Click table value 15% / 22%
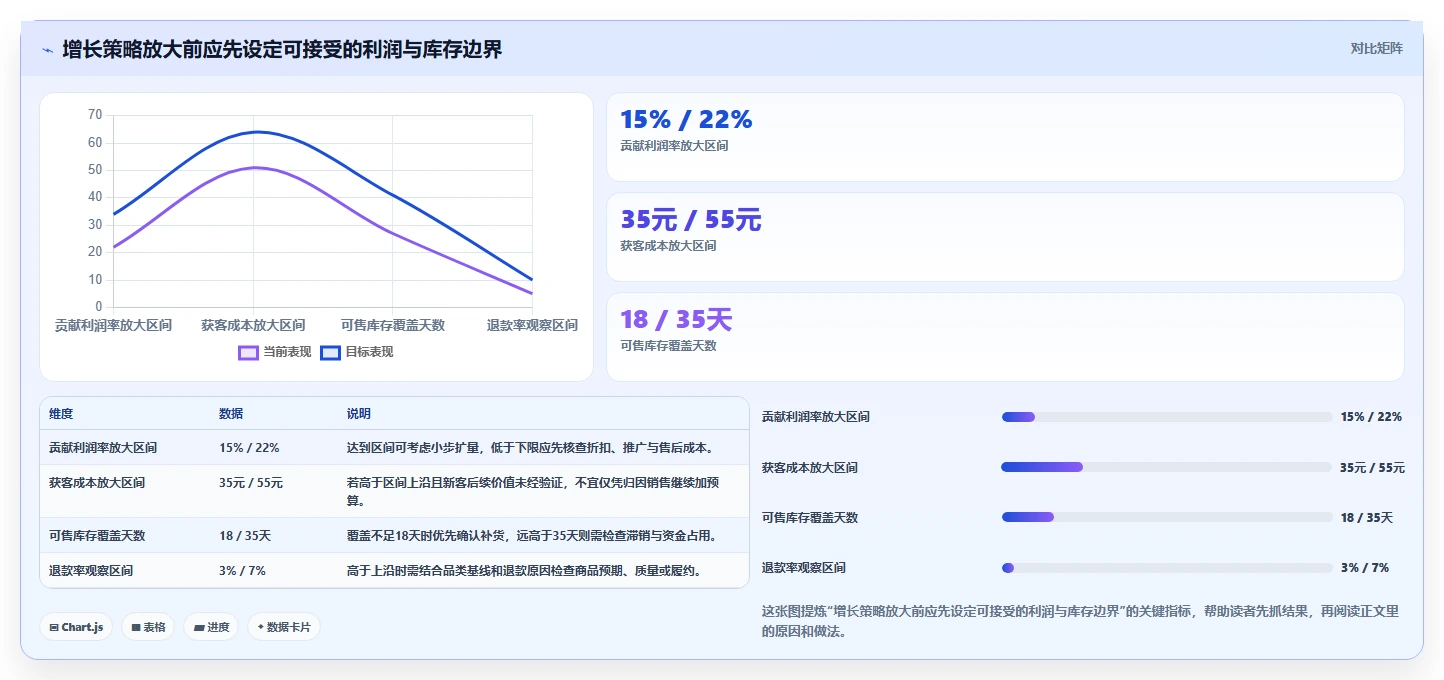1444x680 pixels. tap(249, 448)
